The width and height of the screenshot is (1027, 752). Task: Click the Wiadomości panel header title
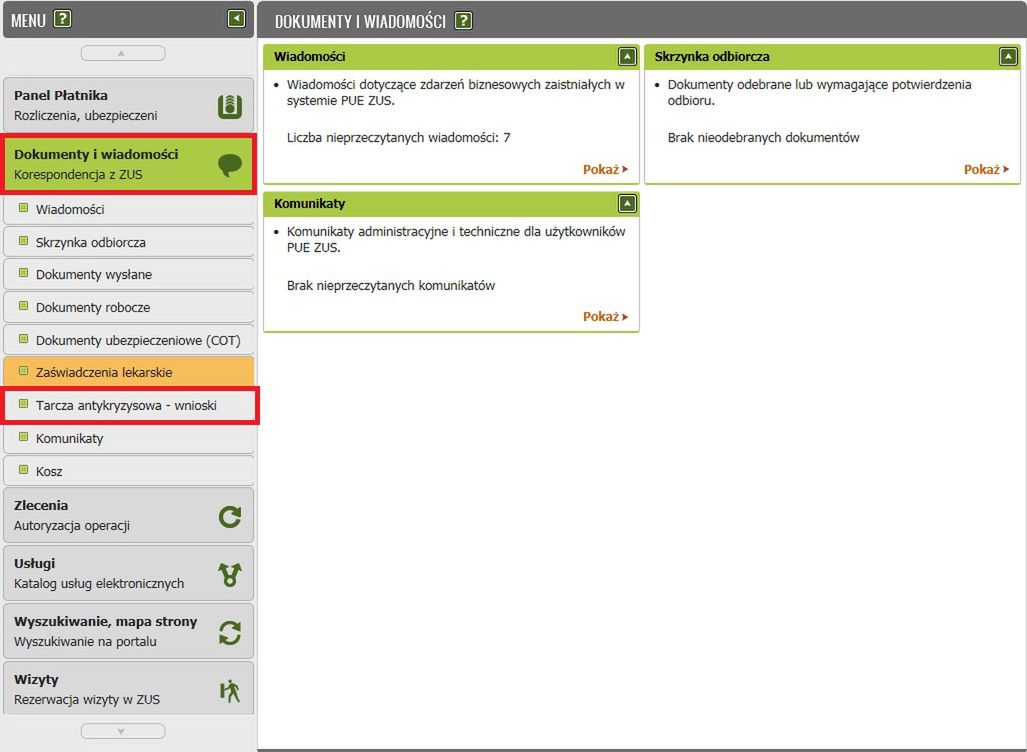[310, 57]
